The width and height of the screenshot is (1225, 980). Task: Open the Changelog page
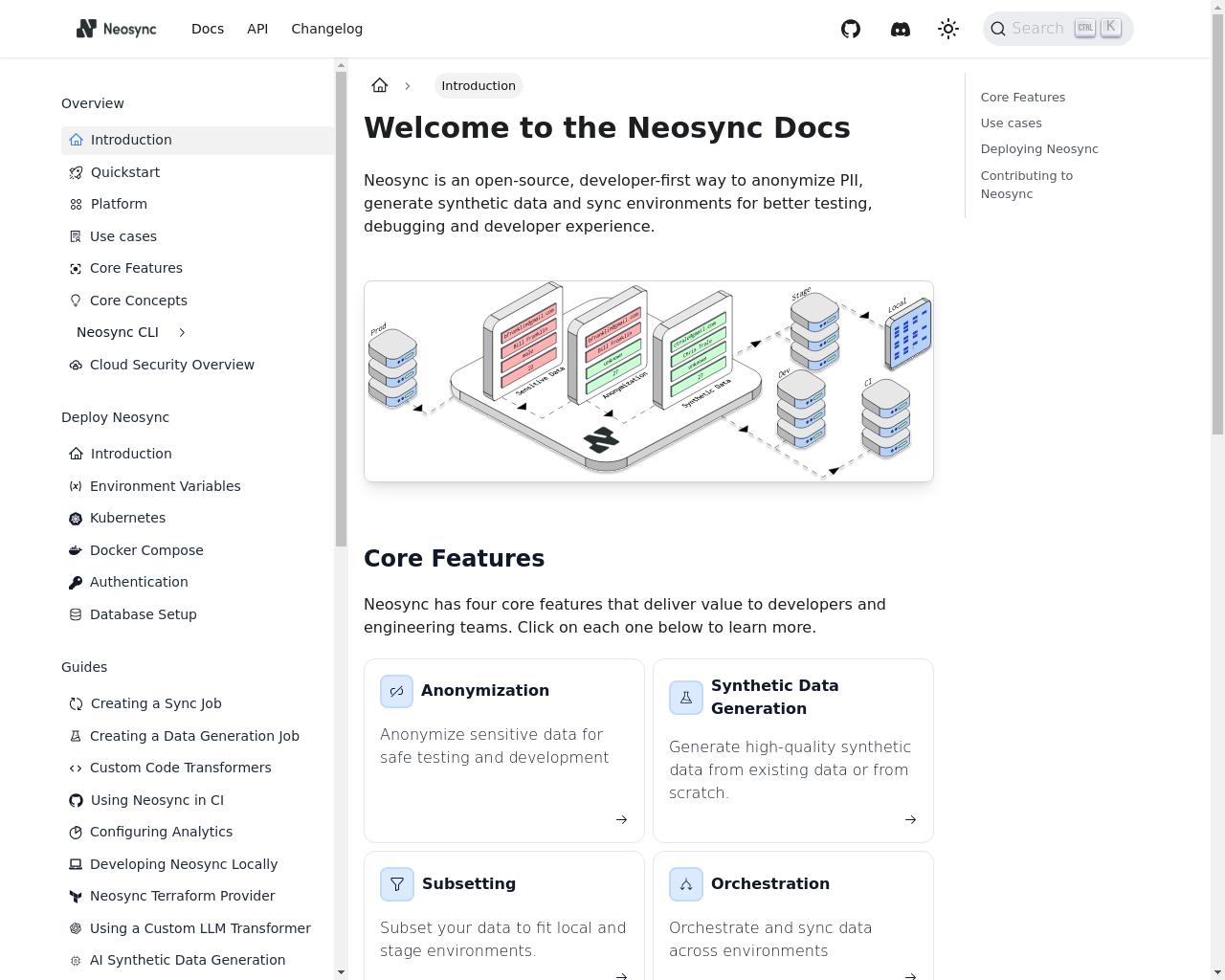[327, 29]
